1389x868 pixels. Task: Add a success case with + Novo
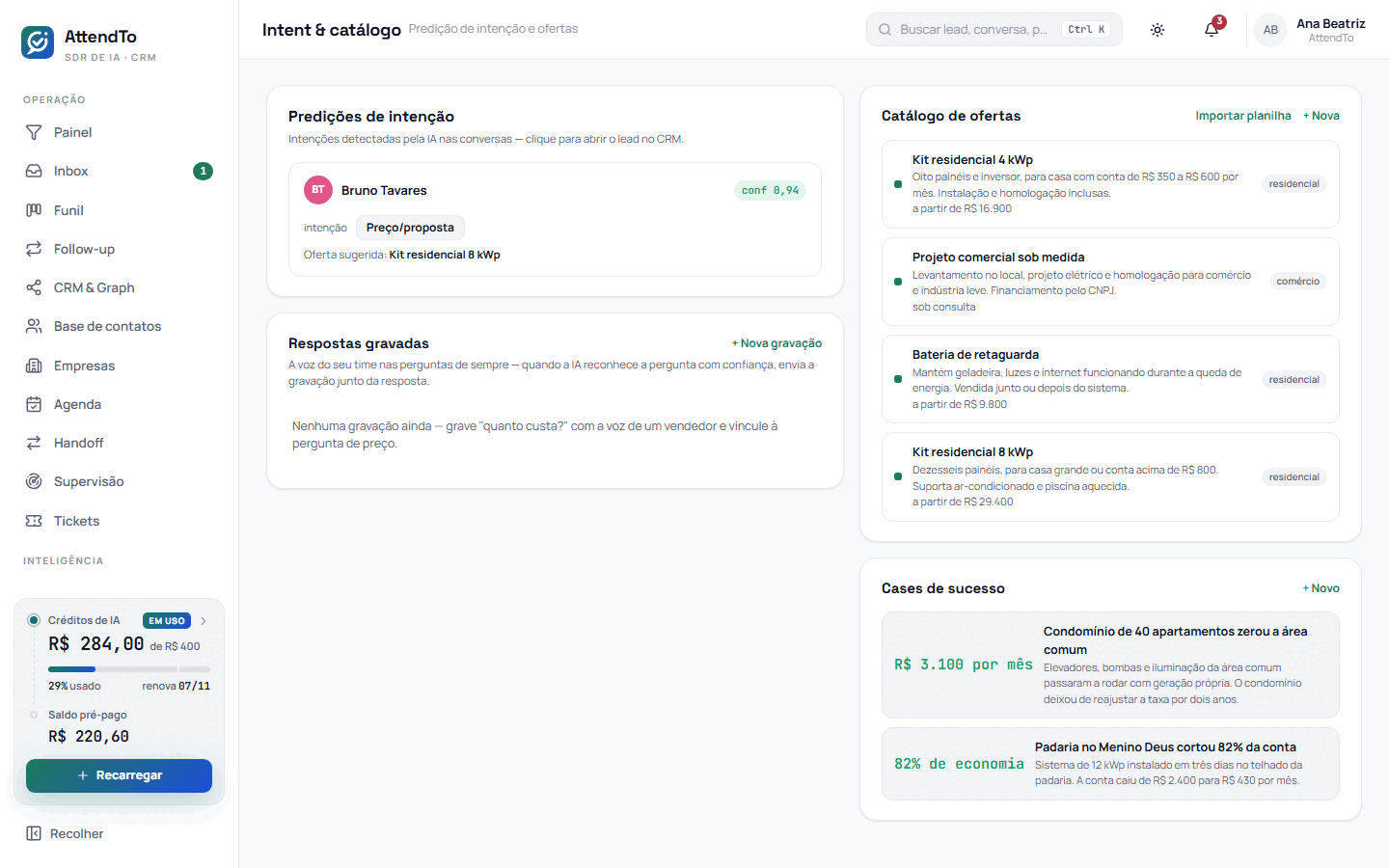(1321, 588)
